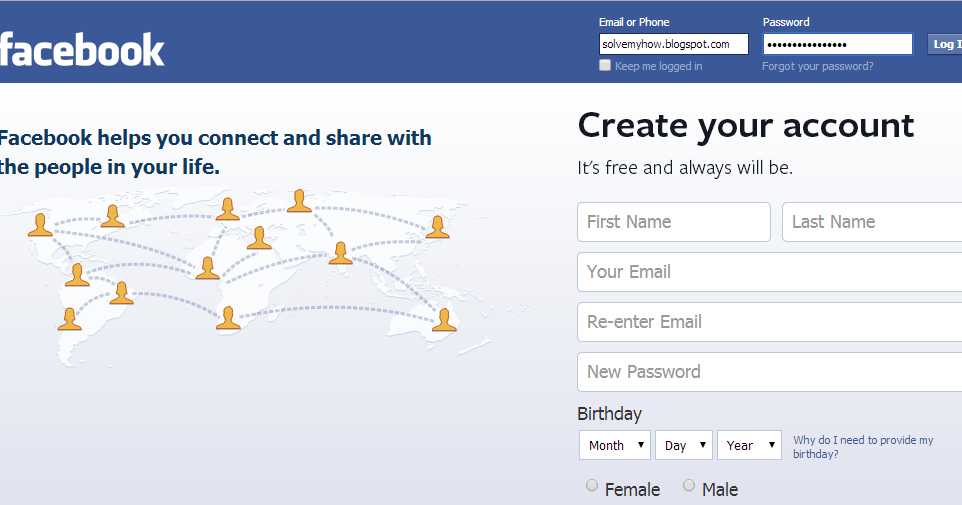Open the birthday Year dropdown
962x505 pixels.
[x=749, y=445]
